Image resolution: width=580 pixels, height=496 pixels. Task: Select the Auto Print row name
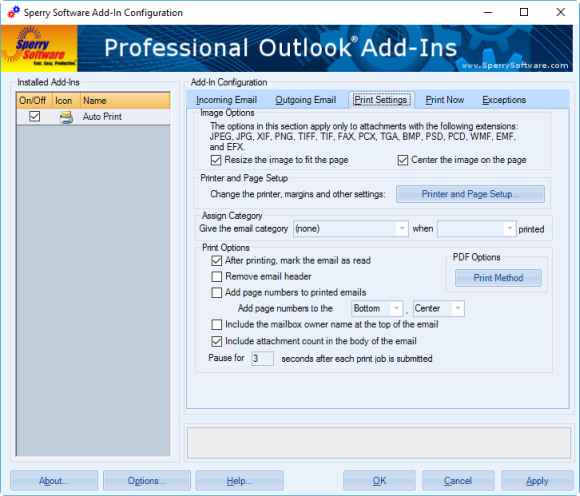pos(102,117)
